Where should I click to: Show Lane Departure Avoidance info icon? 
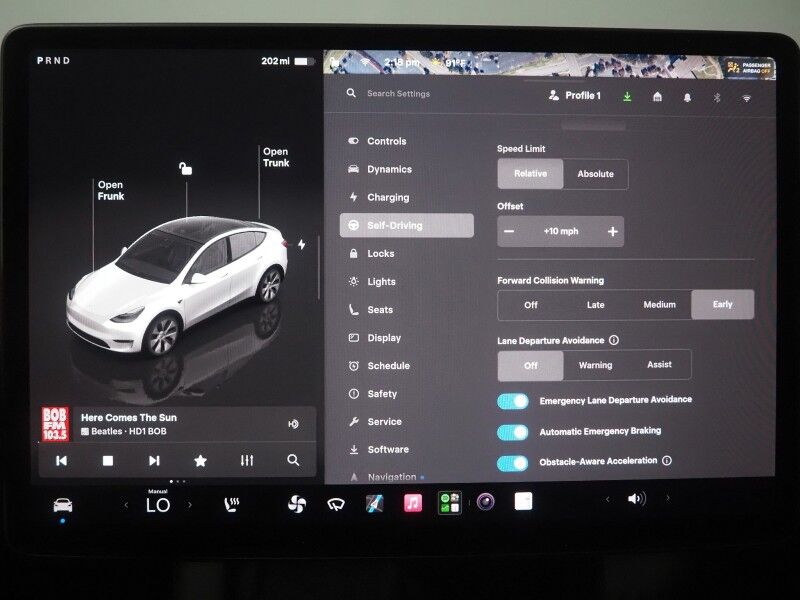614,340
